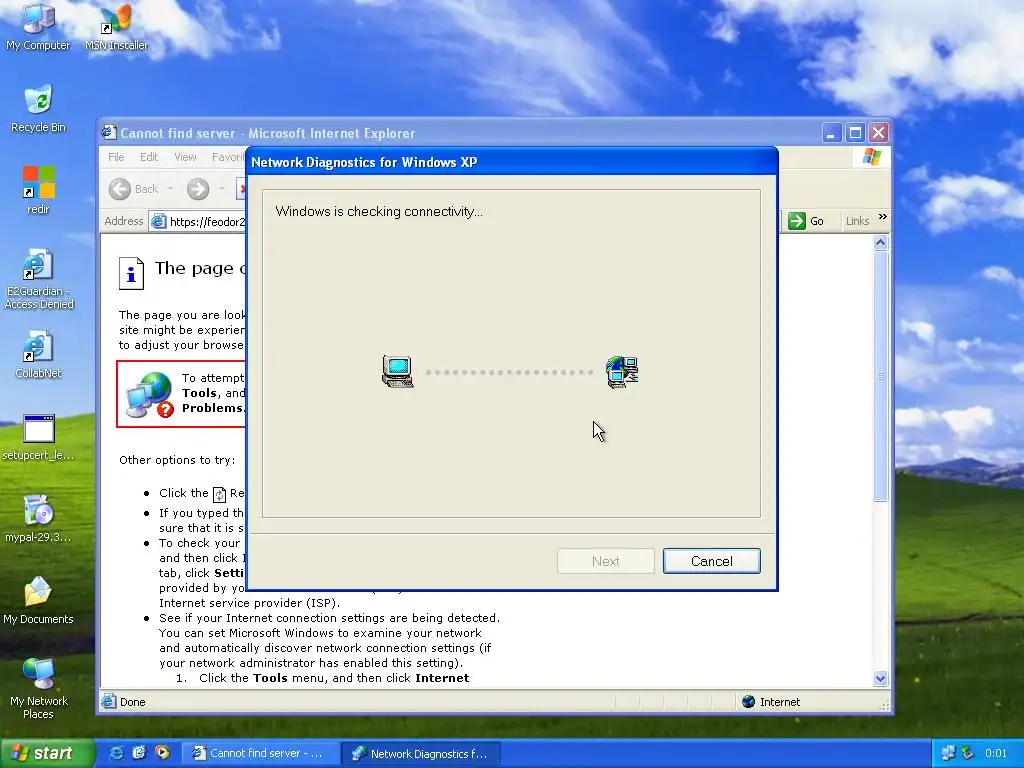Viewport: 1024px width, 768px height.
Task: Click the Internet Explorer Back arrow icon
Action: 120,189
